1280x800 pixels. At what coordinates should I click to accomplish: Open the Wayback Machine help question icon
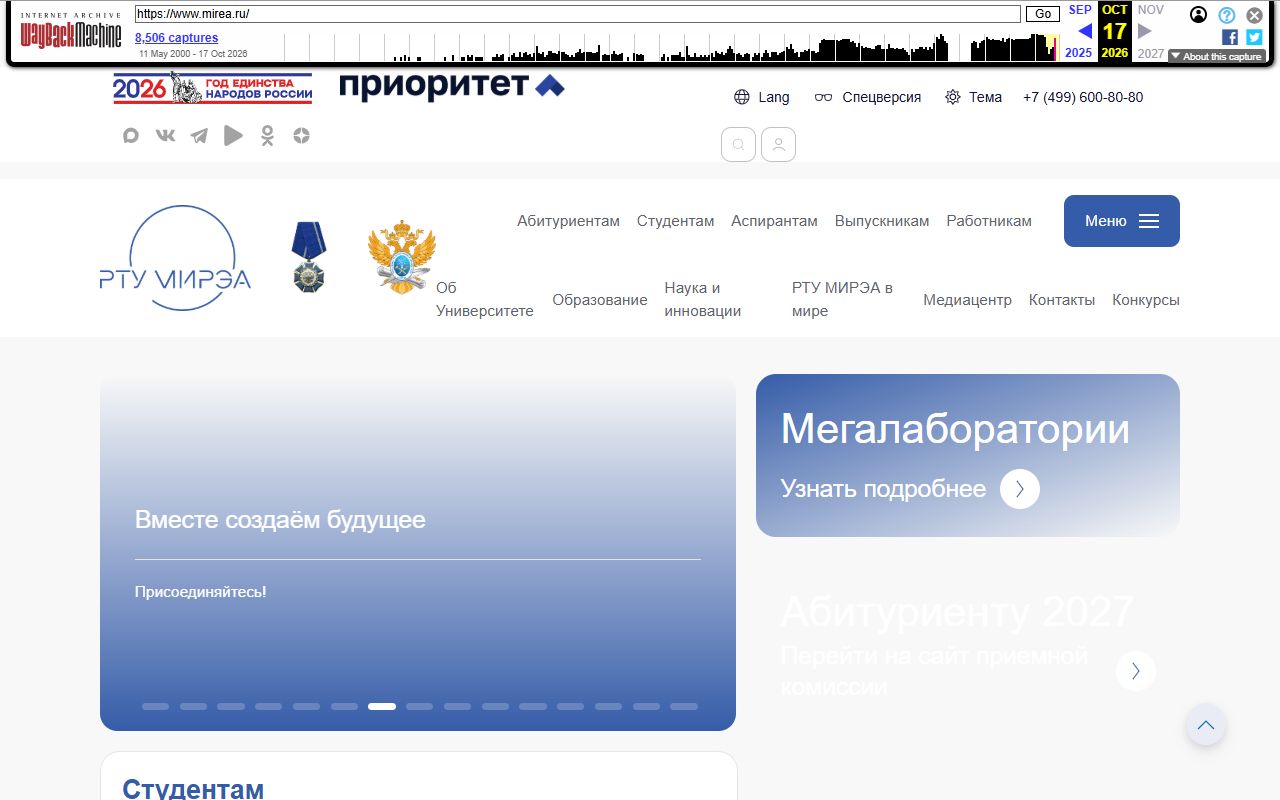pyautogui.click(x=1226, y=15)
